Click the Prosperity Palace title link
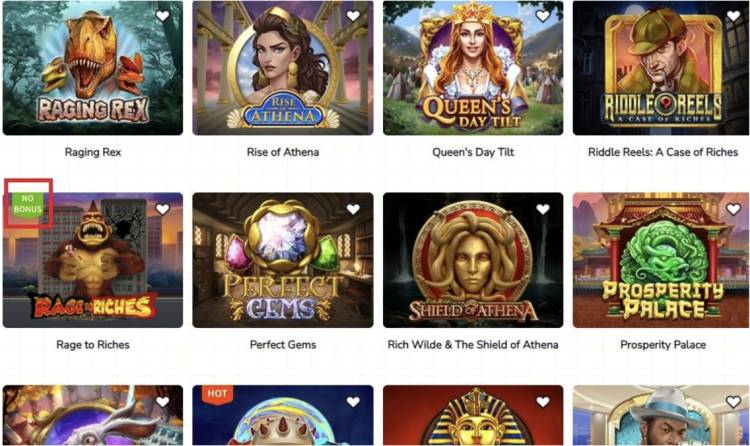The height and width of the screenshot is (446, 750). [663, 345]
